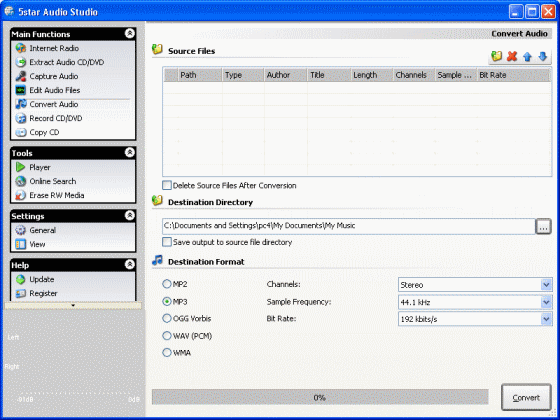Choose OGG Vorbis output format
The width and height of the screenshot is (560, 420).
[x=167, y=318]
